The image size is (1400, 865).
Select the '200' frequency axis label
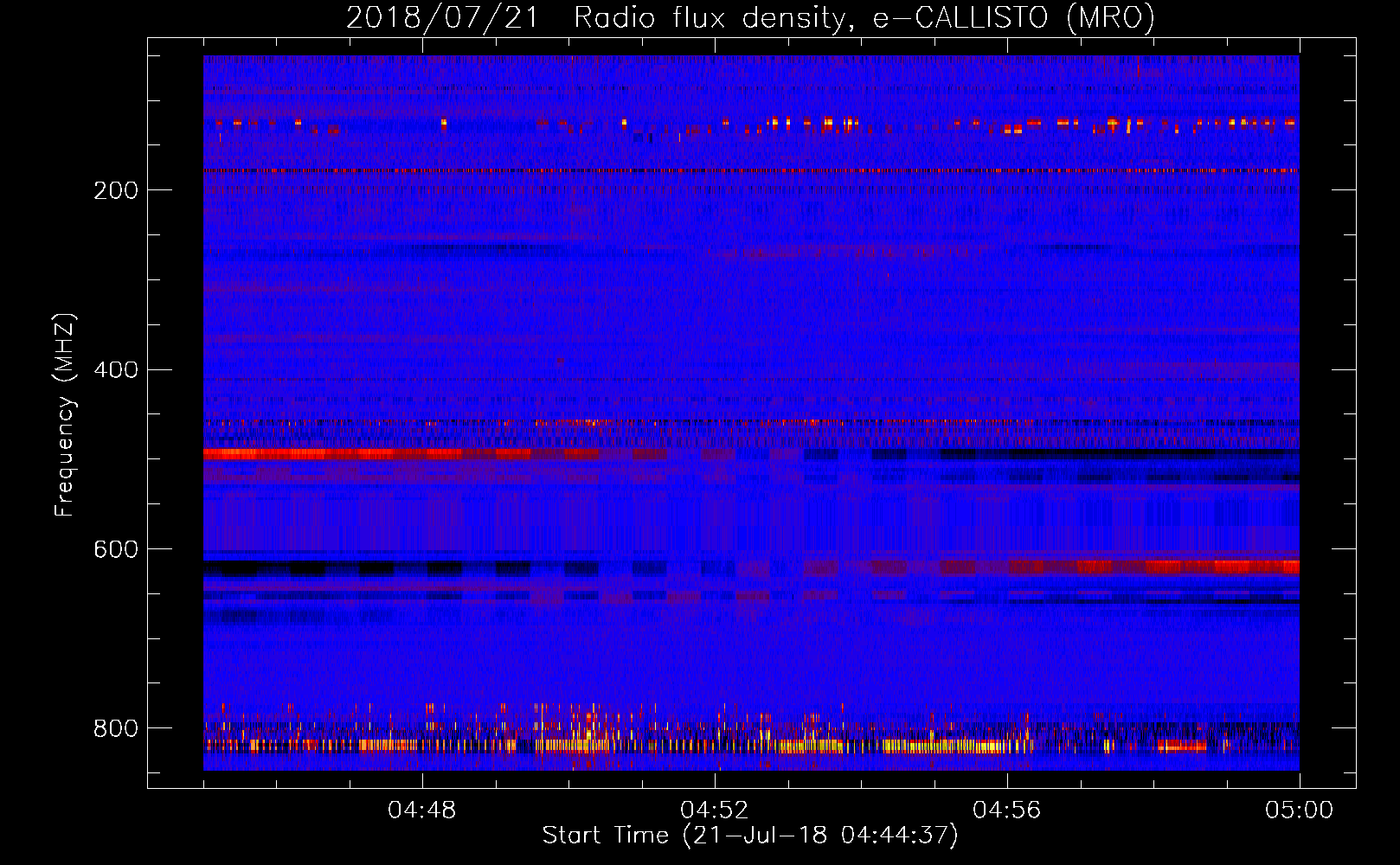pyautogui.click(x=116, y=190)
